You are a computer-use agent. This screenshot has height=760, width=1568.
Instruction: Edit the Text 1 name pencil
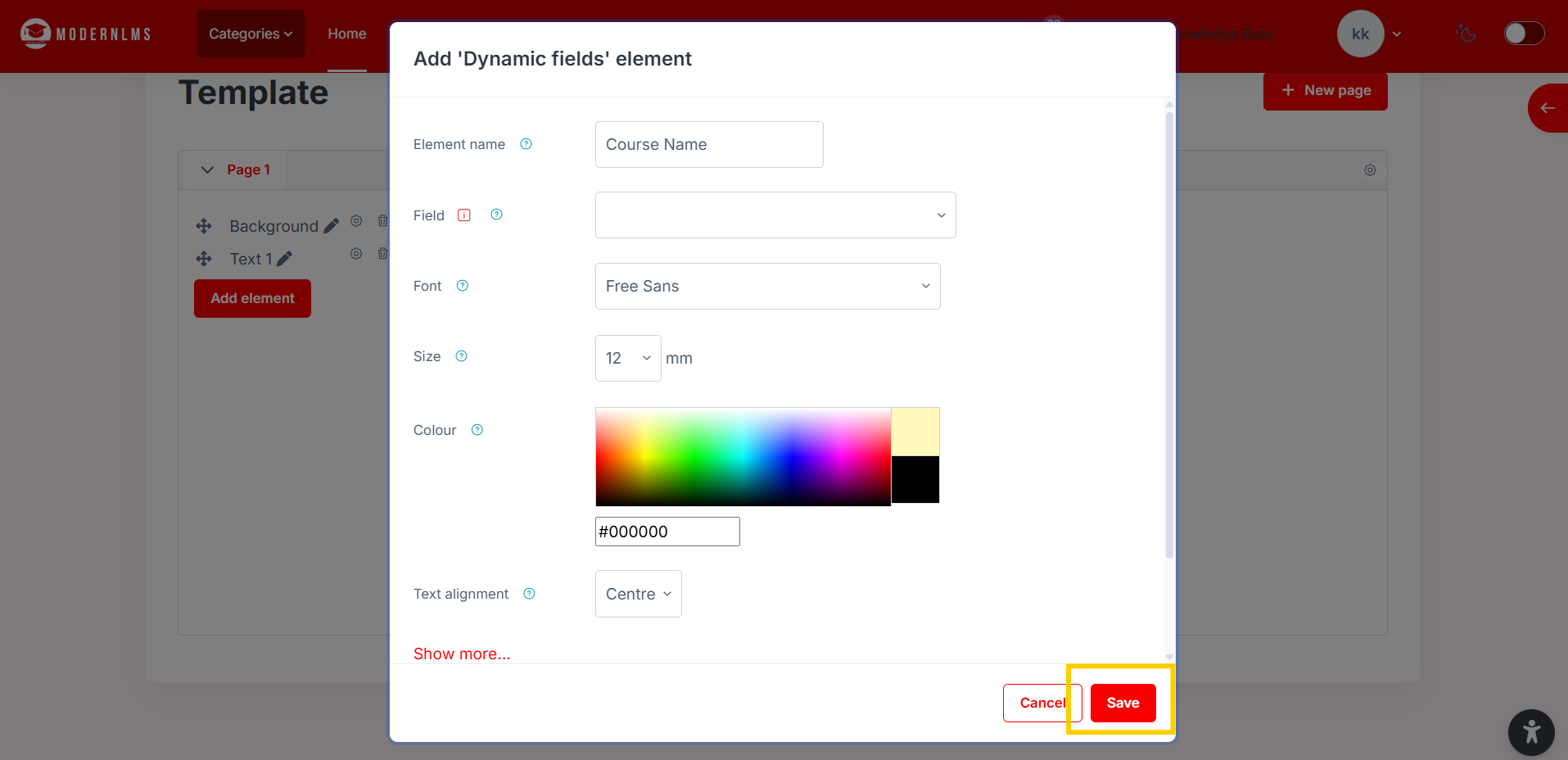pos(284,259)
